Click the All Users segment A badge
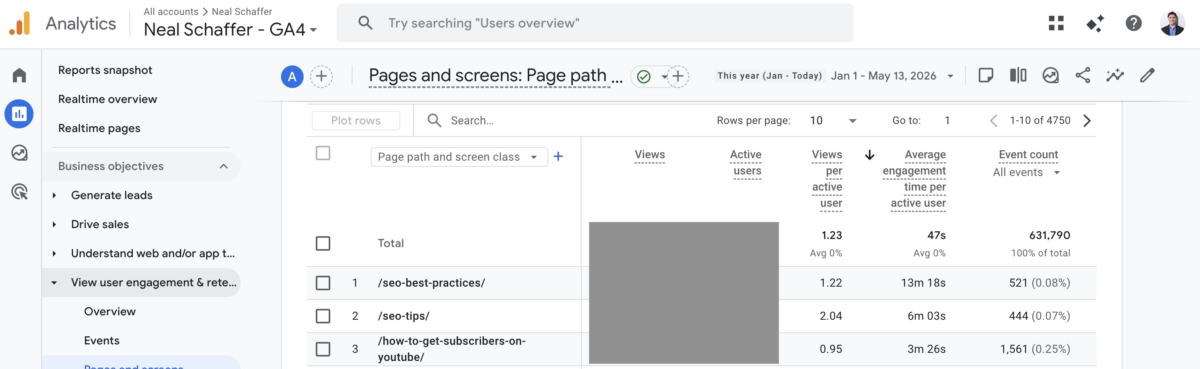The height and width of the screenshot is (369, 1200). coord(292,76)
